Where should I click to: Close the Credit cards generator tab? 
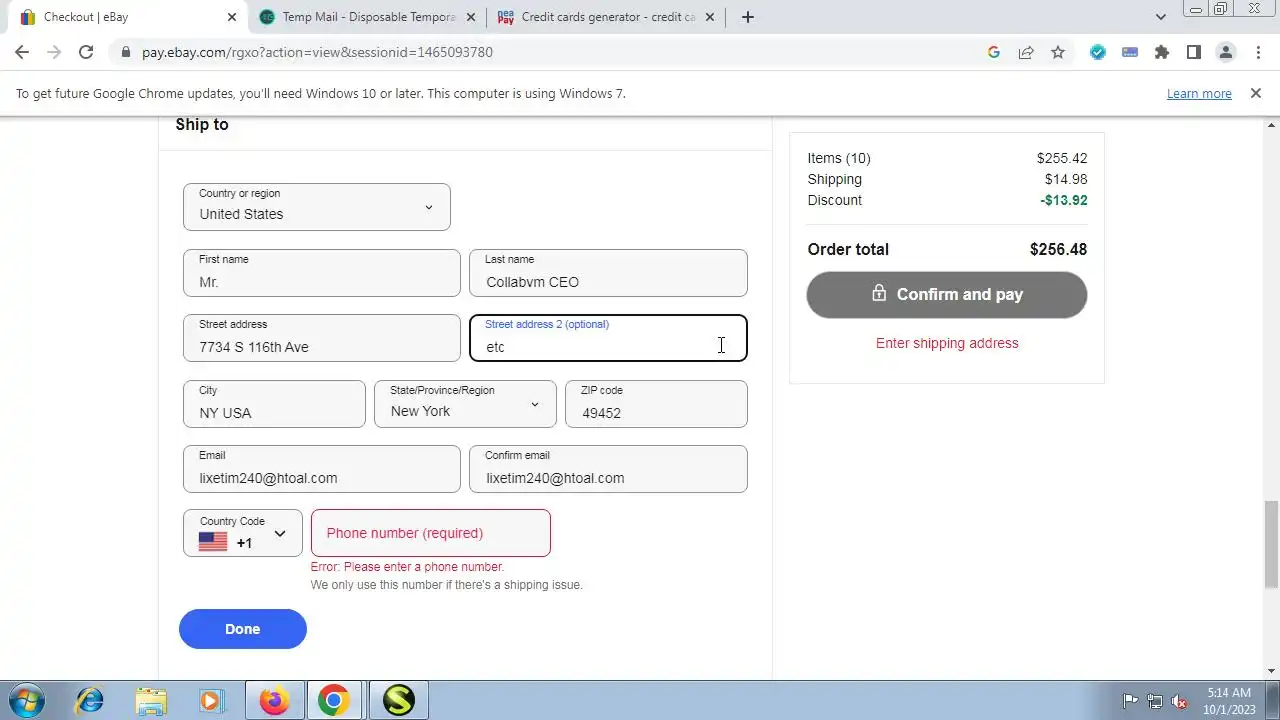pos(711,17)
